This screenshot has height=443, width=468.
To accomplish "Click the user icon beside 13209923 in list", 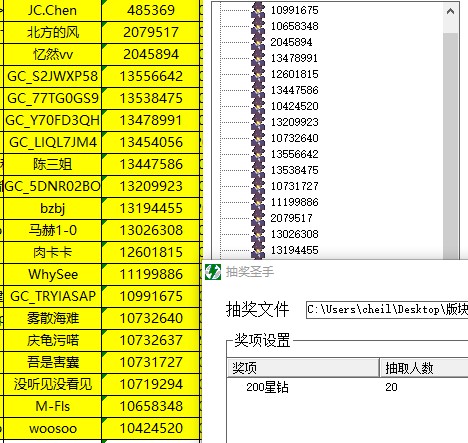I will tap(258, 122).
